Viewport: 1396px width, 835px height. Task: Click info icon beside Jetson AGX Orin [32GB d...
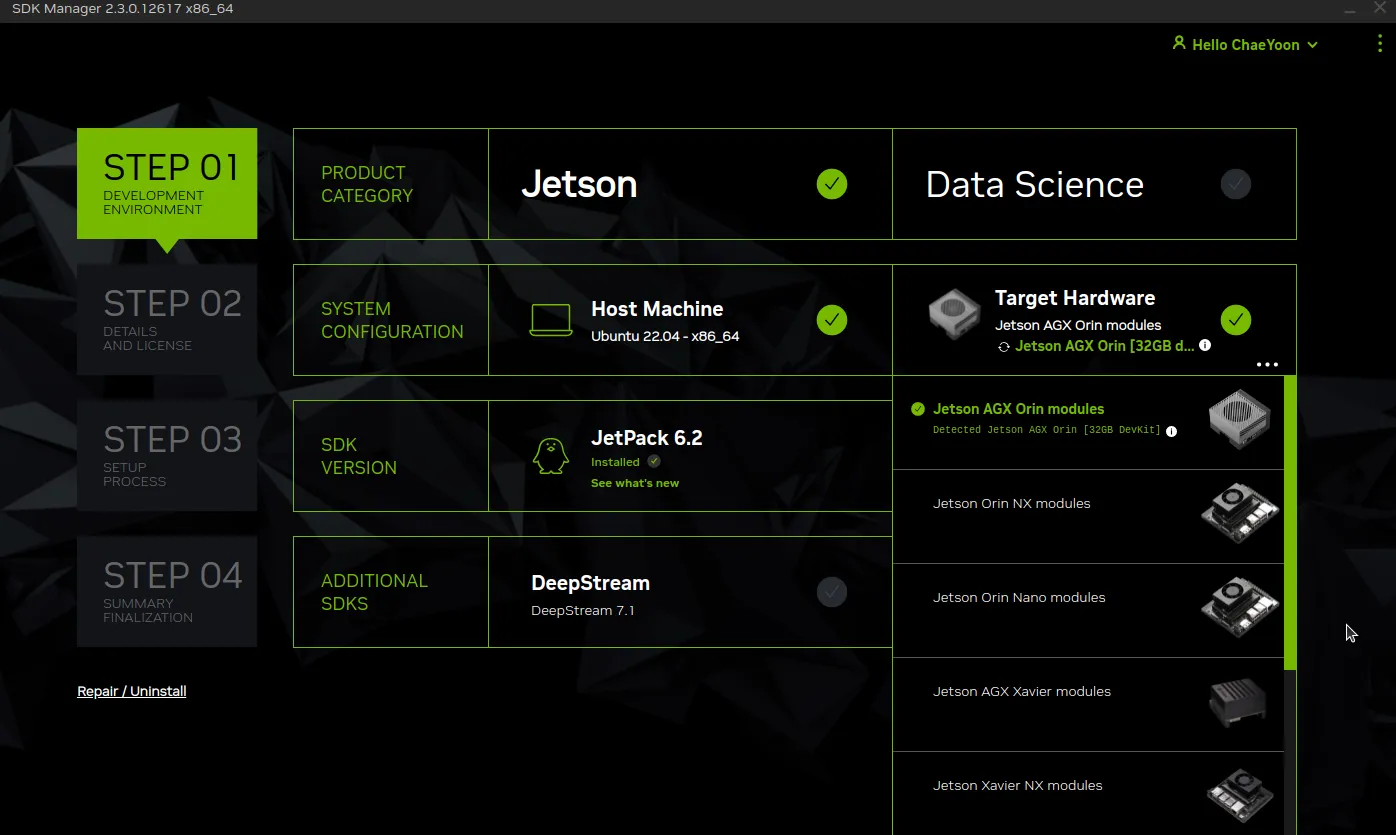[x=1205, y=345]
